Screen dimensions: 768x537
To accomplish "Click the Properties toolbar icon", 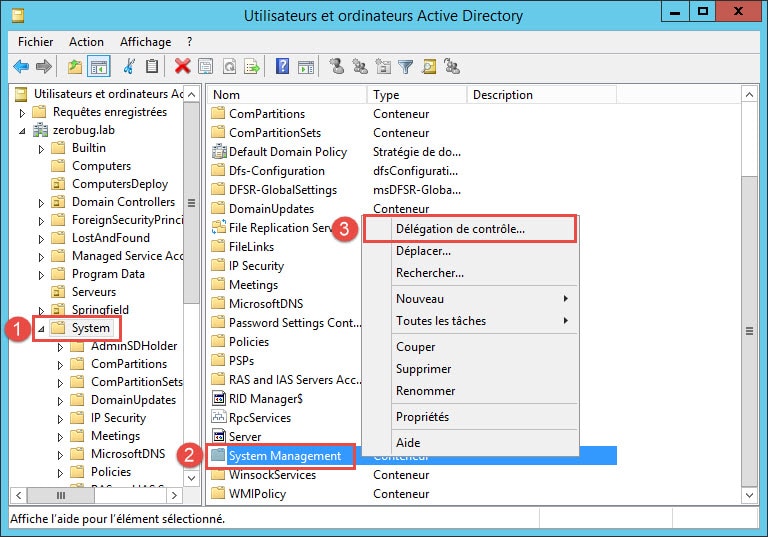I will [205, 66].
